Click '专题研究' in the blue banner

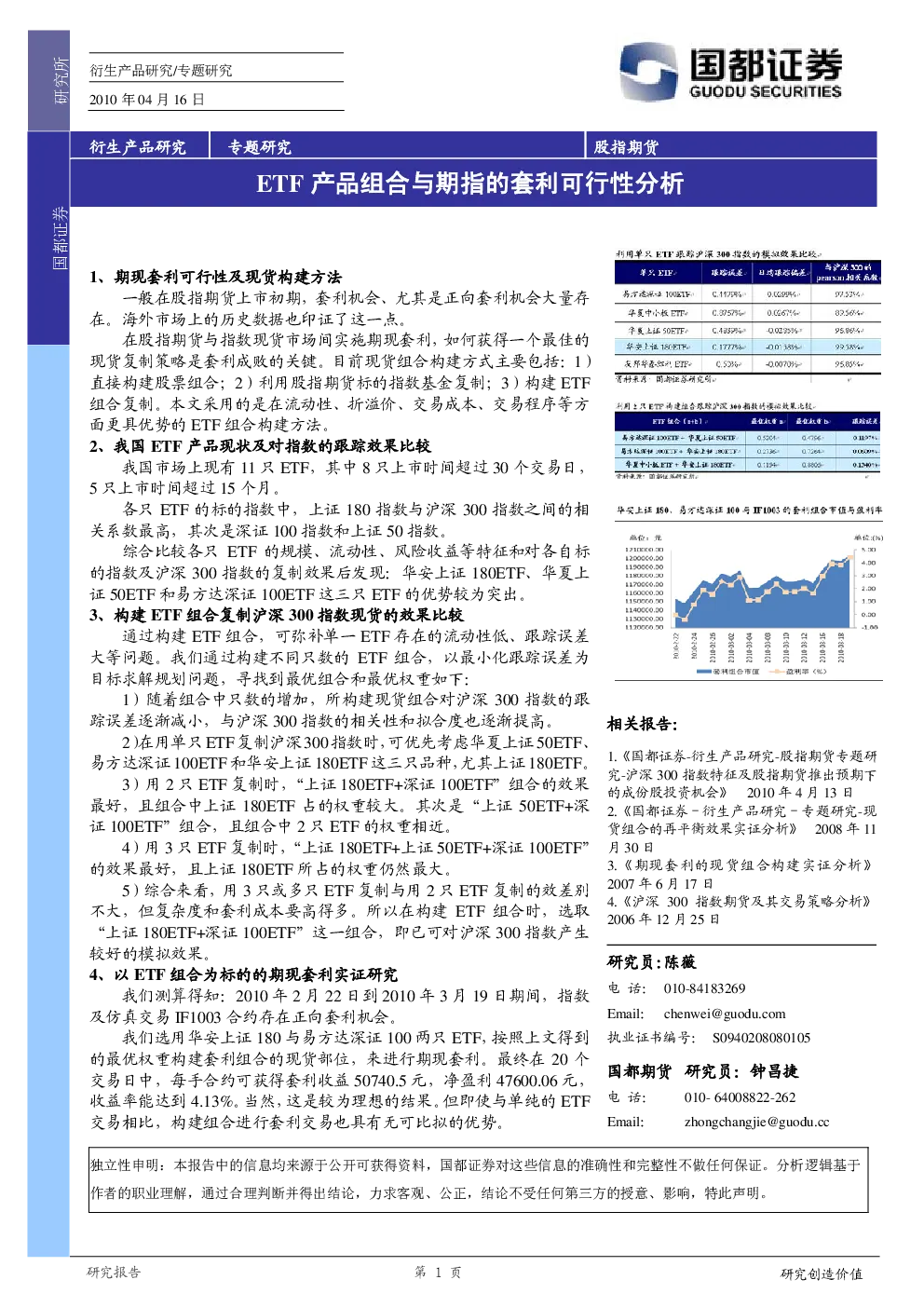[260, 147]
